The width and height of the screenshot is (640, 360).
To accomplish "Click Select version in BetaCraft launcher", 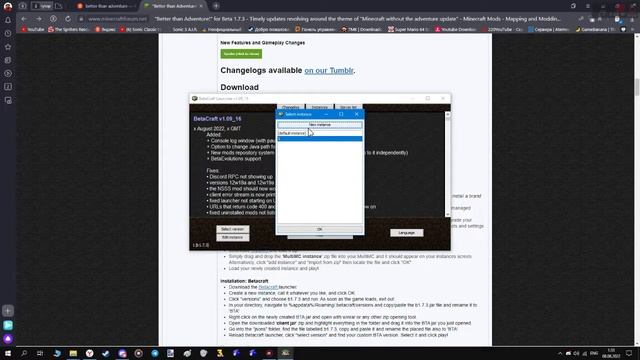I will [233, 229].
